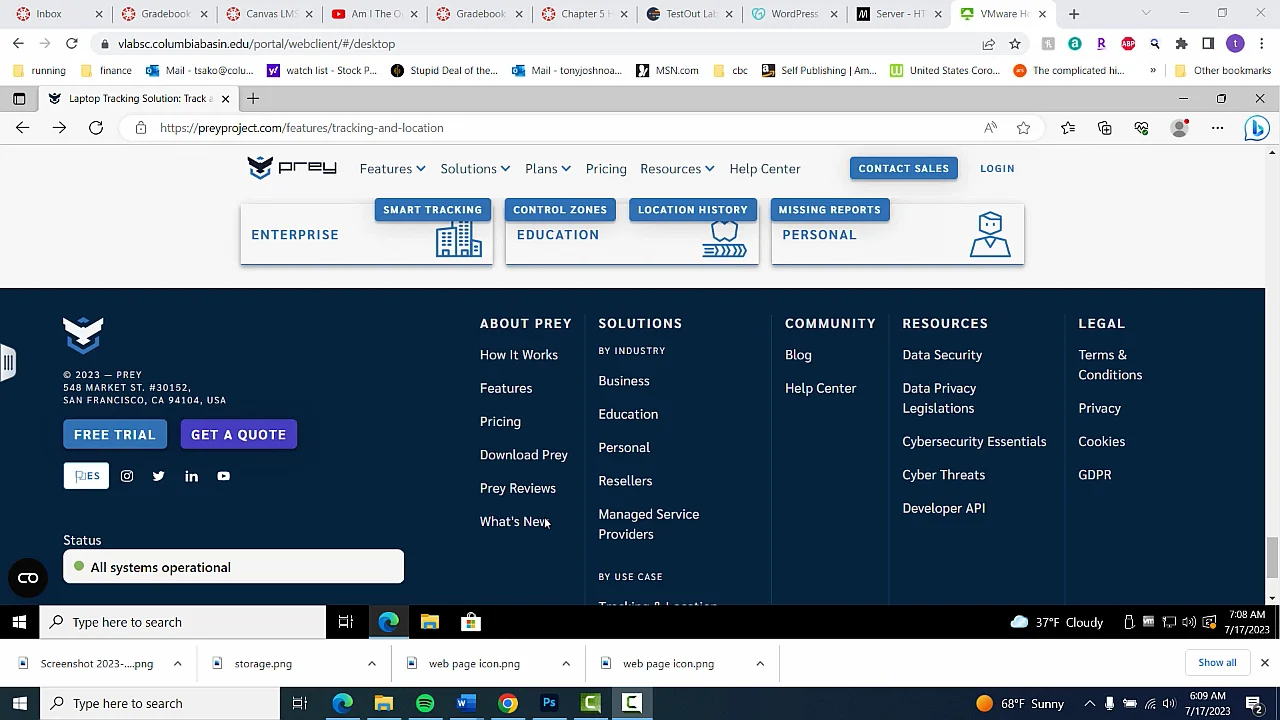This screenshot has height=720, width=1280.
Task: Open the Download Prey footer link
Action: 524,455
